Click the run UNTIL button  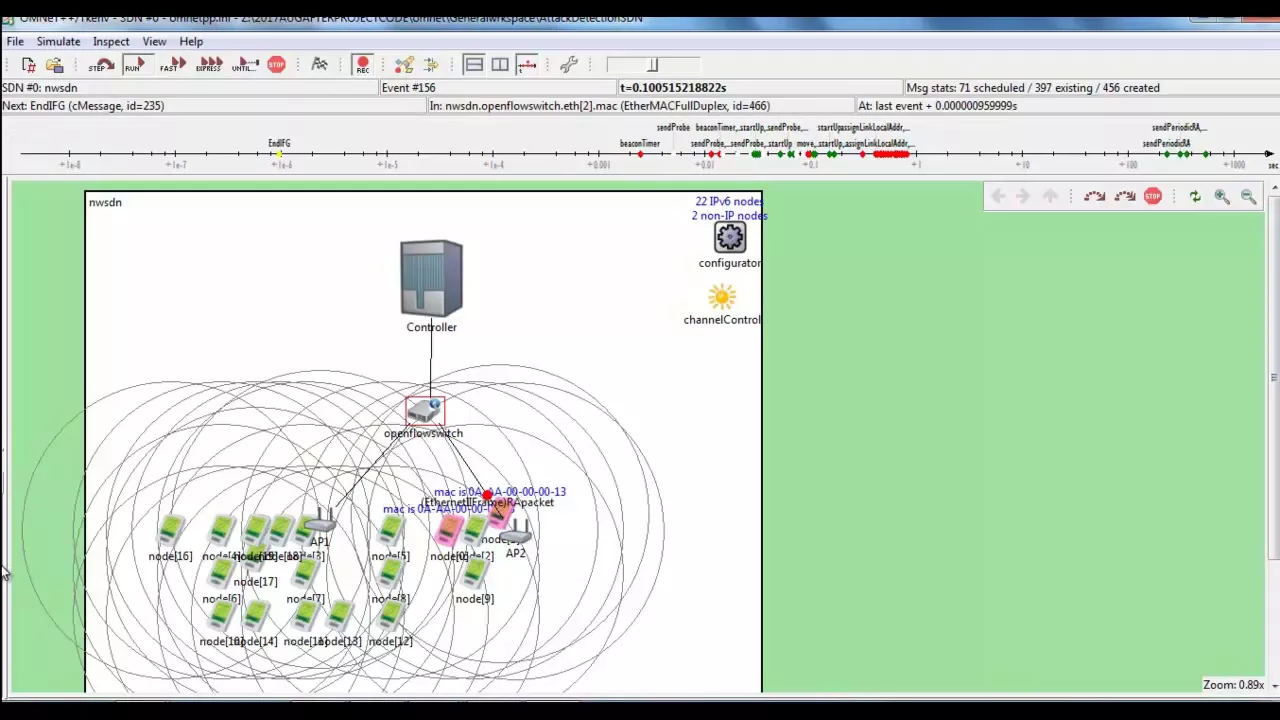click(x=245, y=65)
